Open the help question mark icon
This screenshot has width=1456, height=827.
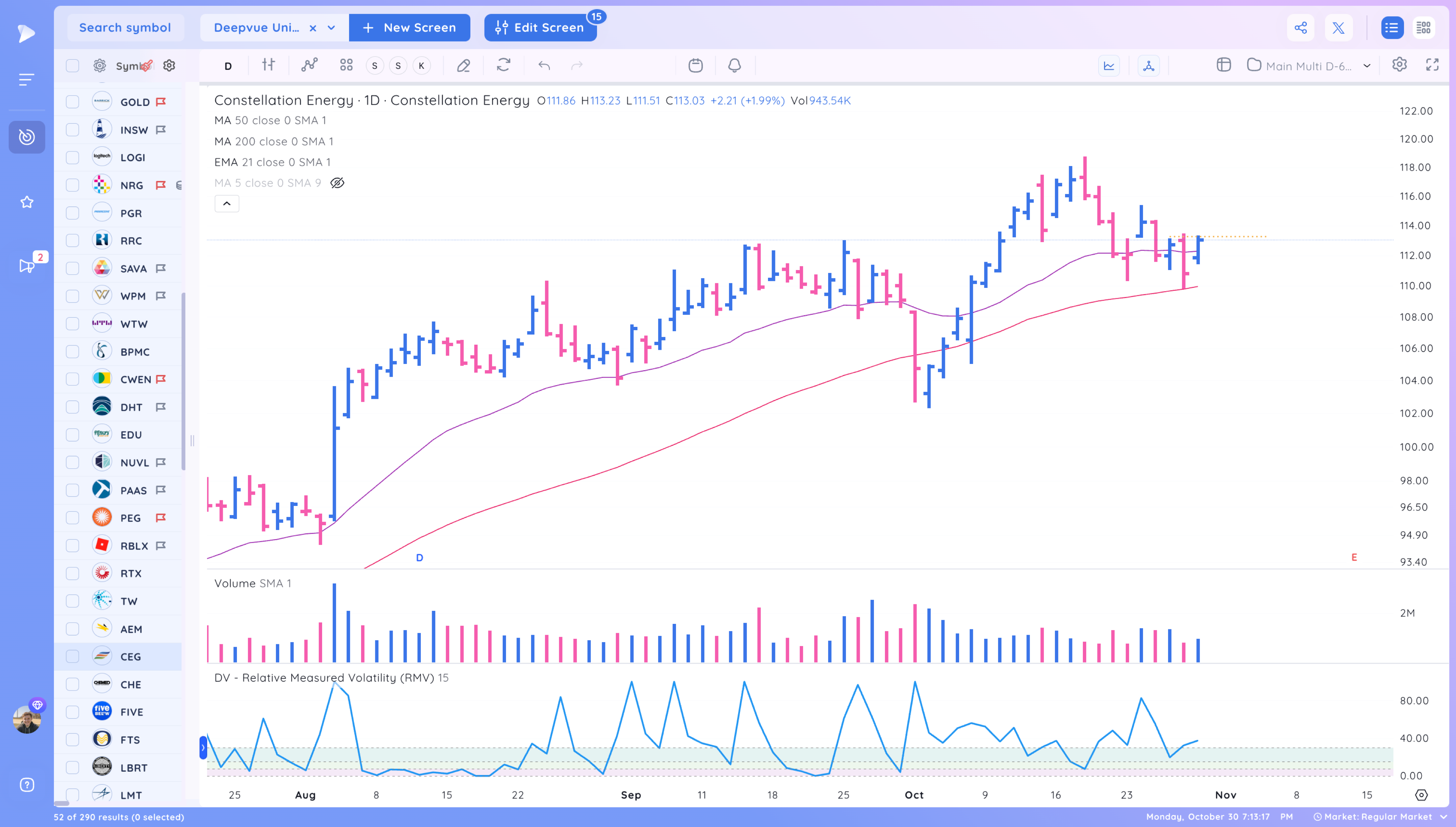tap(27, 784)
